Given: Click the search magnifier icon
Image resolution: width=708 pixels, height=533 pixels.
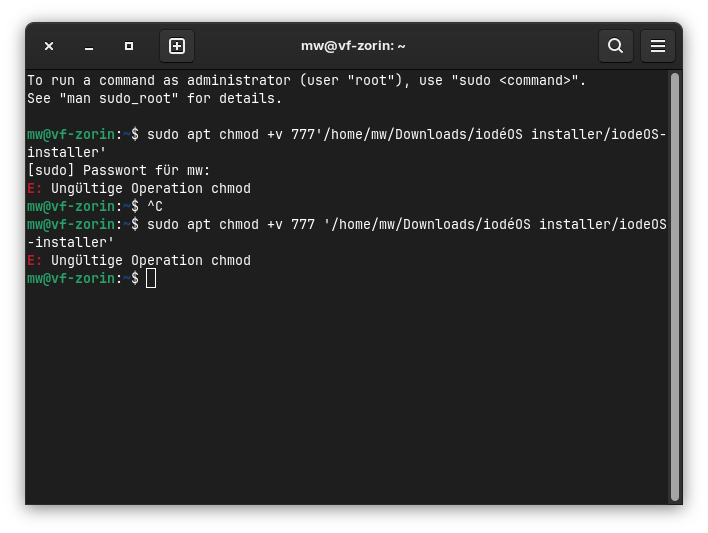Looking at the screenshot, I should point(616,46).
